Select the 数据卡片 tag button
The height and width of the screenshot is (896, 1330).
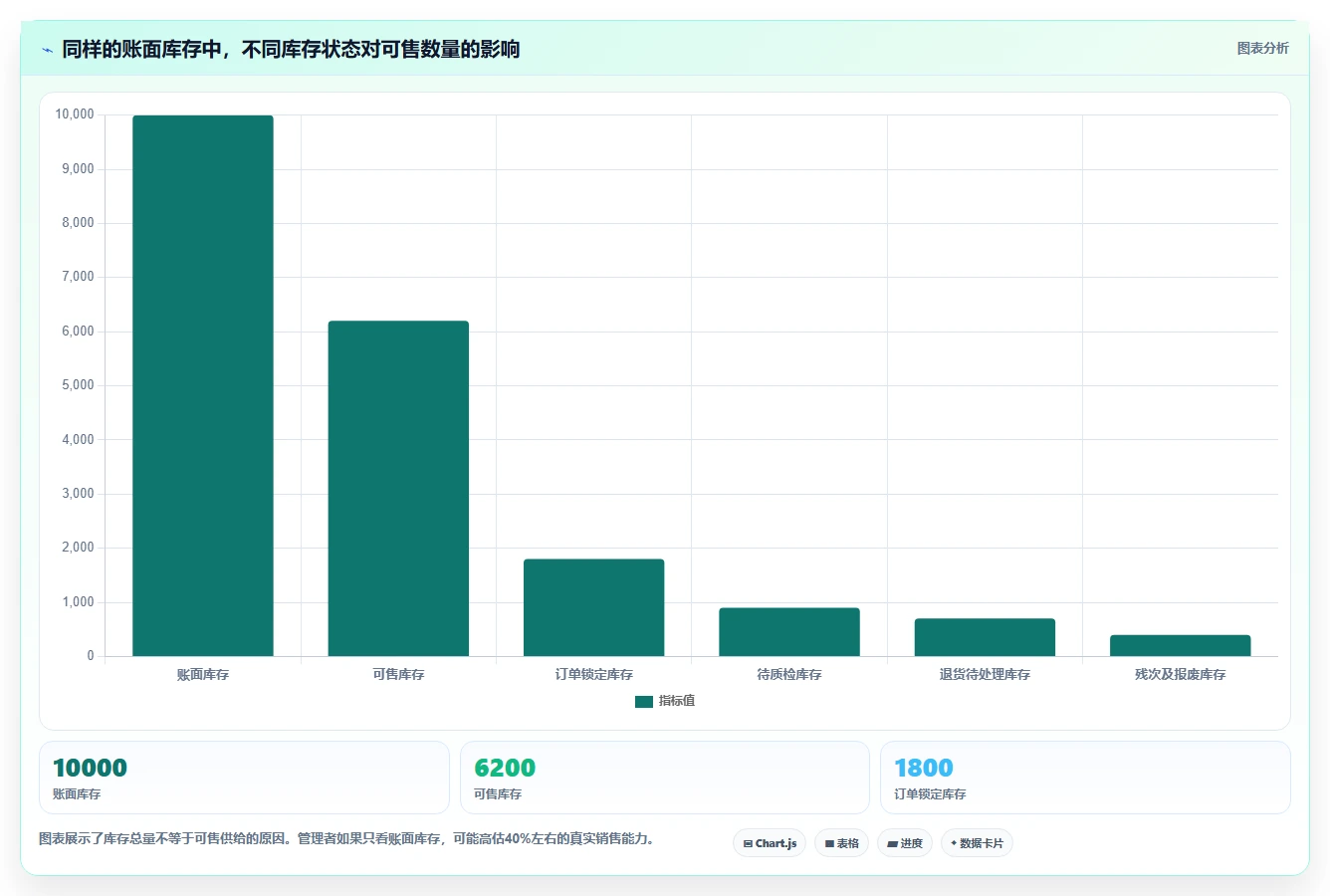(977, 843)
